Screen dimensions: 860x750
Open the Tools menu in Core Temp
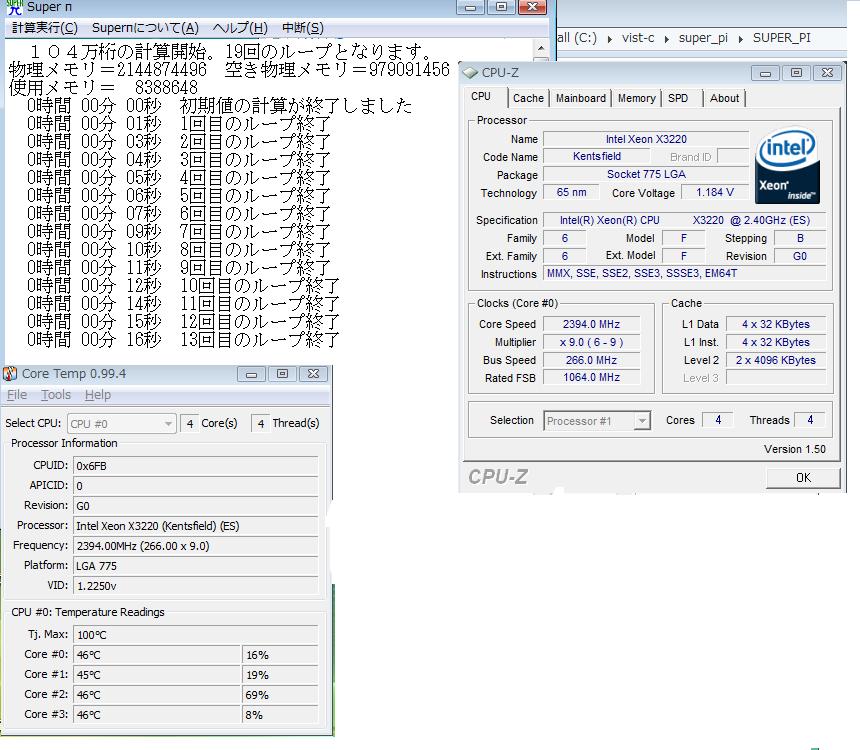56,395
